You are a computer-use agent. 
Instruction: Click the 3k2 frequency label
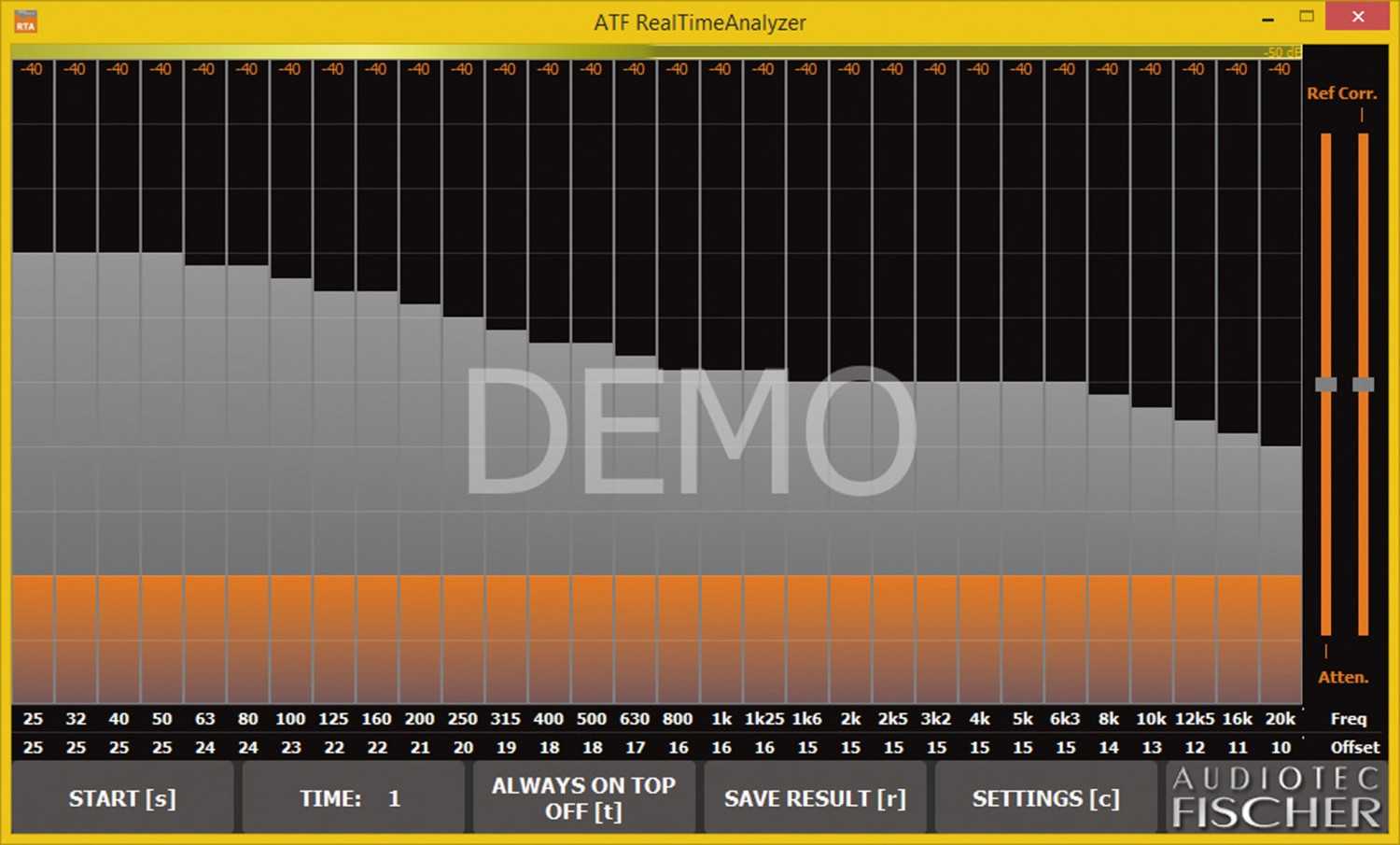tap(935, 719)
